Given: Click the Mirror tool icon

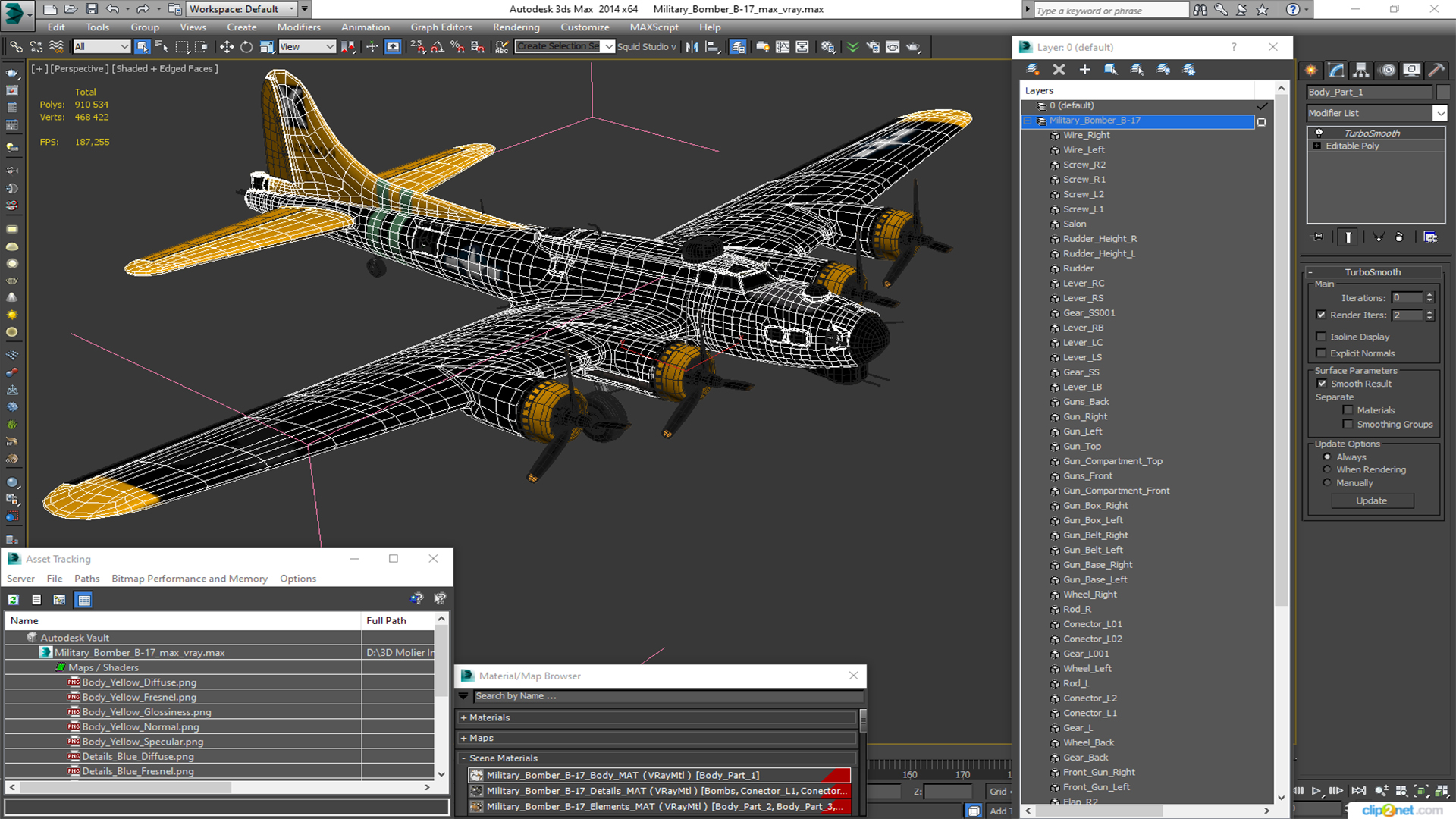Looking at the screenshot, I should pyautogui.click(x=692, y=47).
